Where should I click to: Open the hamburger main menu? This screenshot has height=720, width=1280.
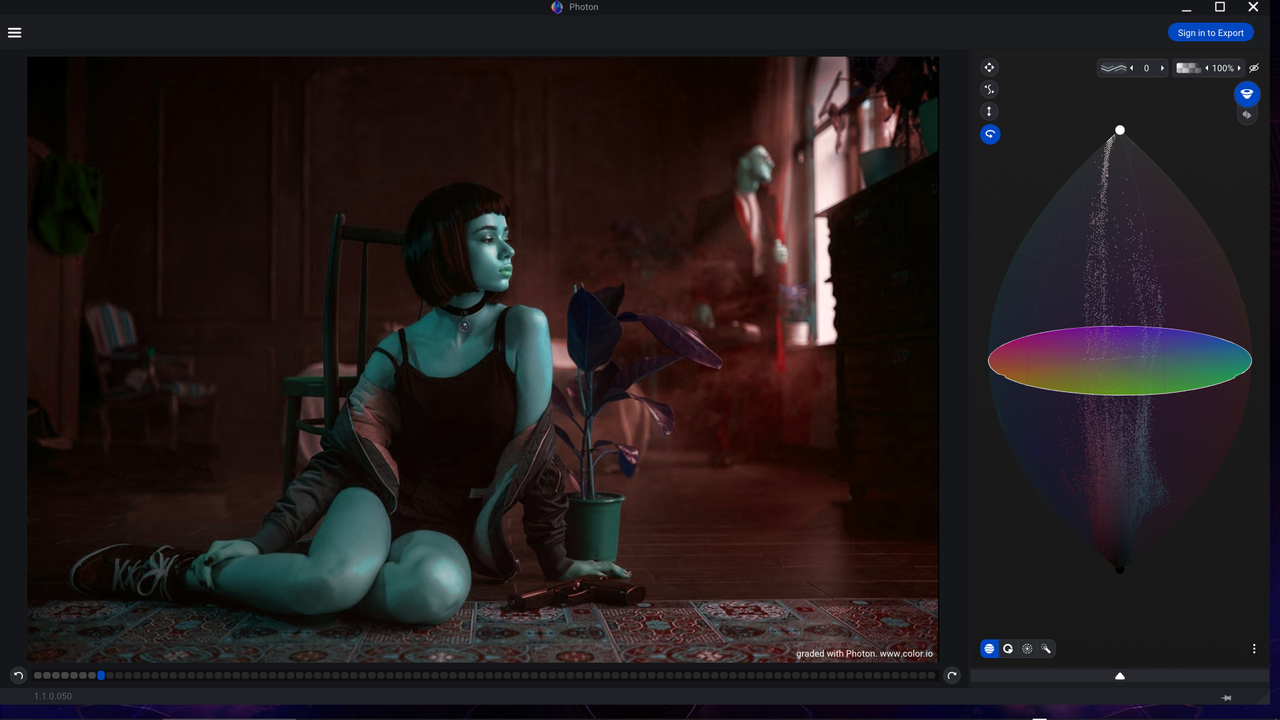coord(14,32)
